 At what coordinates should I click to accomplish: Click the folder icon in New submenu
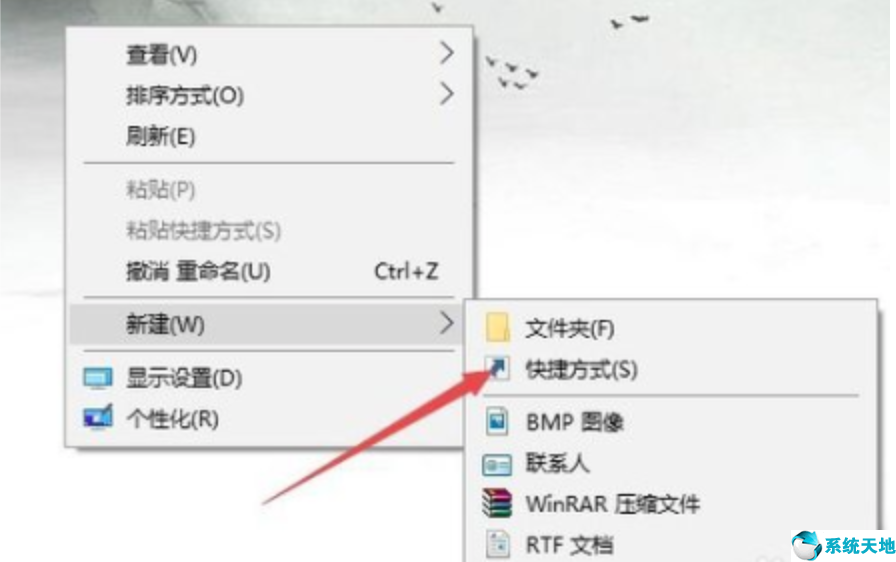click(x=497, y=327)
